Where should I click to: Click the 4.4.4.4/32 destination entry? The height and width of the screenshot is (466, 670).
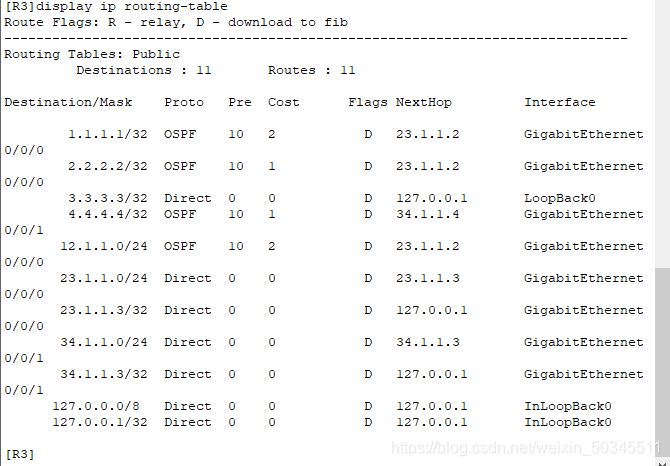tap(108, 214)
